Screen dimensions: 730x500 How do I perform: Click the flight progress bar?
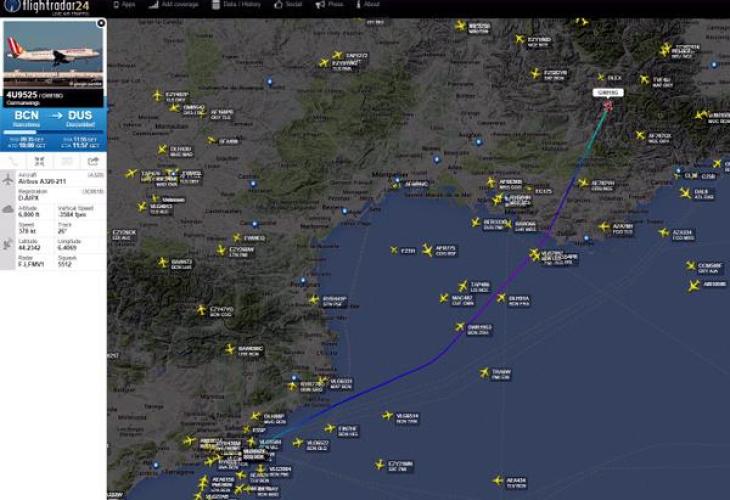tap(54, 132)
